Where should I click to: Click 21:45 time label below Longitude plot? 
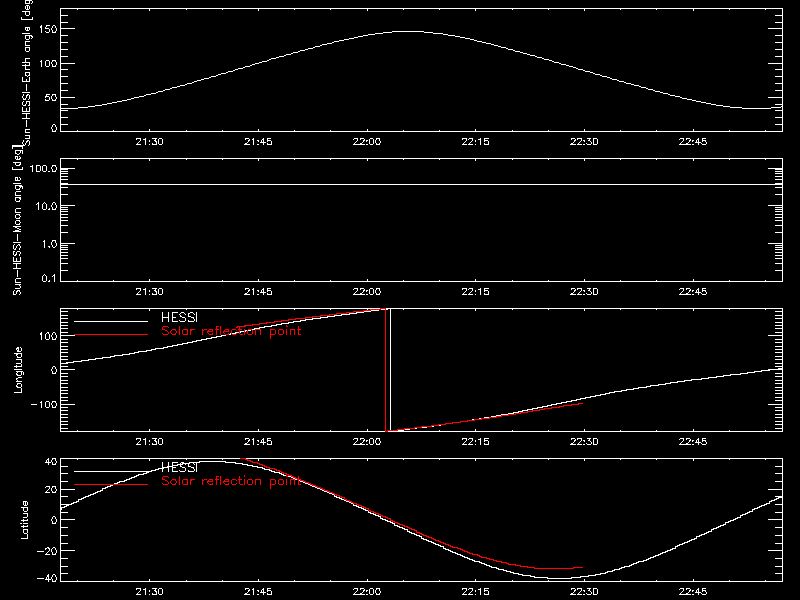(258, 441)
